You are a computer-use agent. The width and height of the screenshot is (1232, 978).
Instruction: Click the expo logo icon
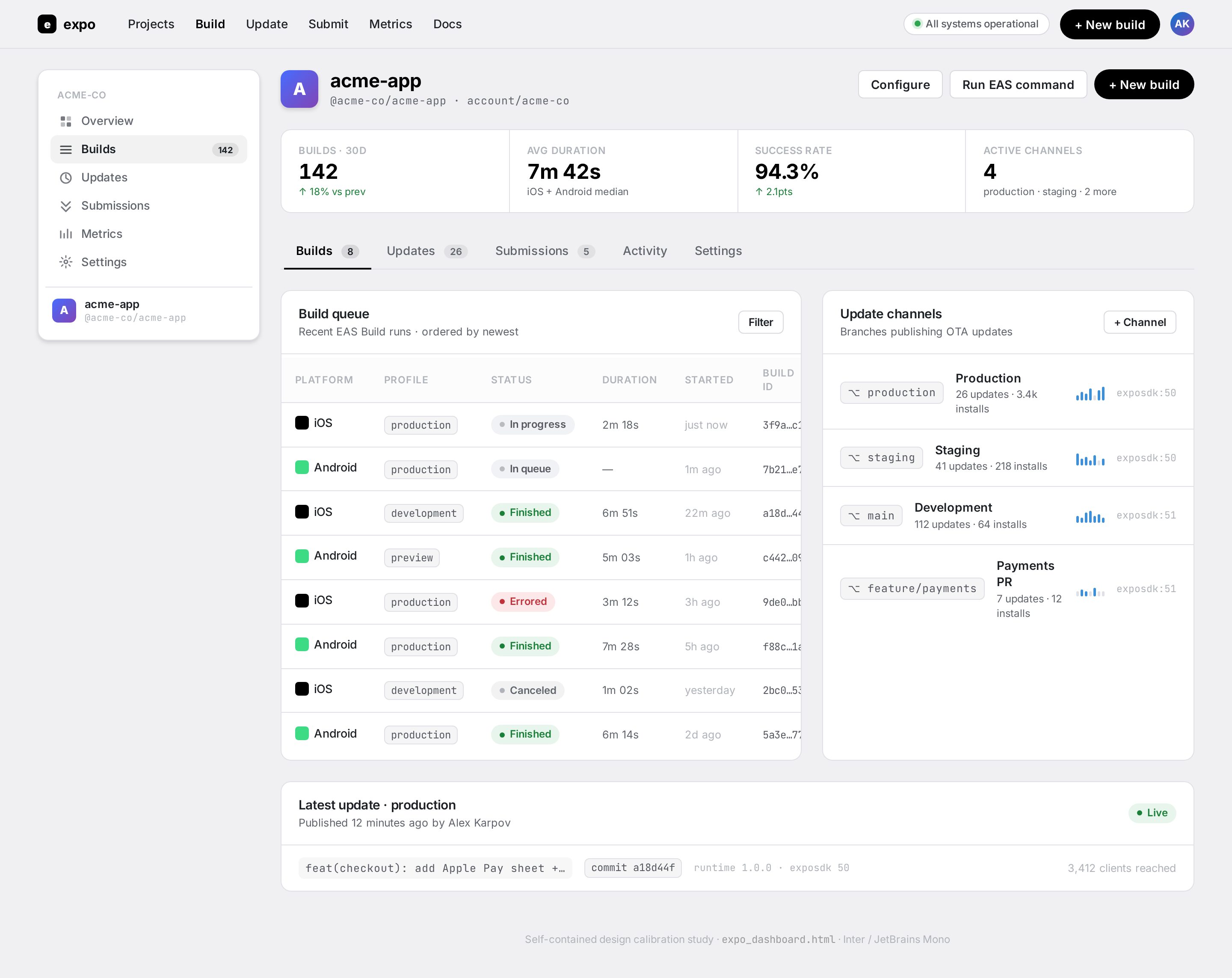(47, 24)
